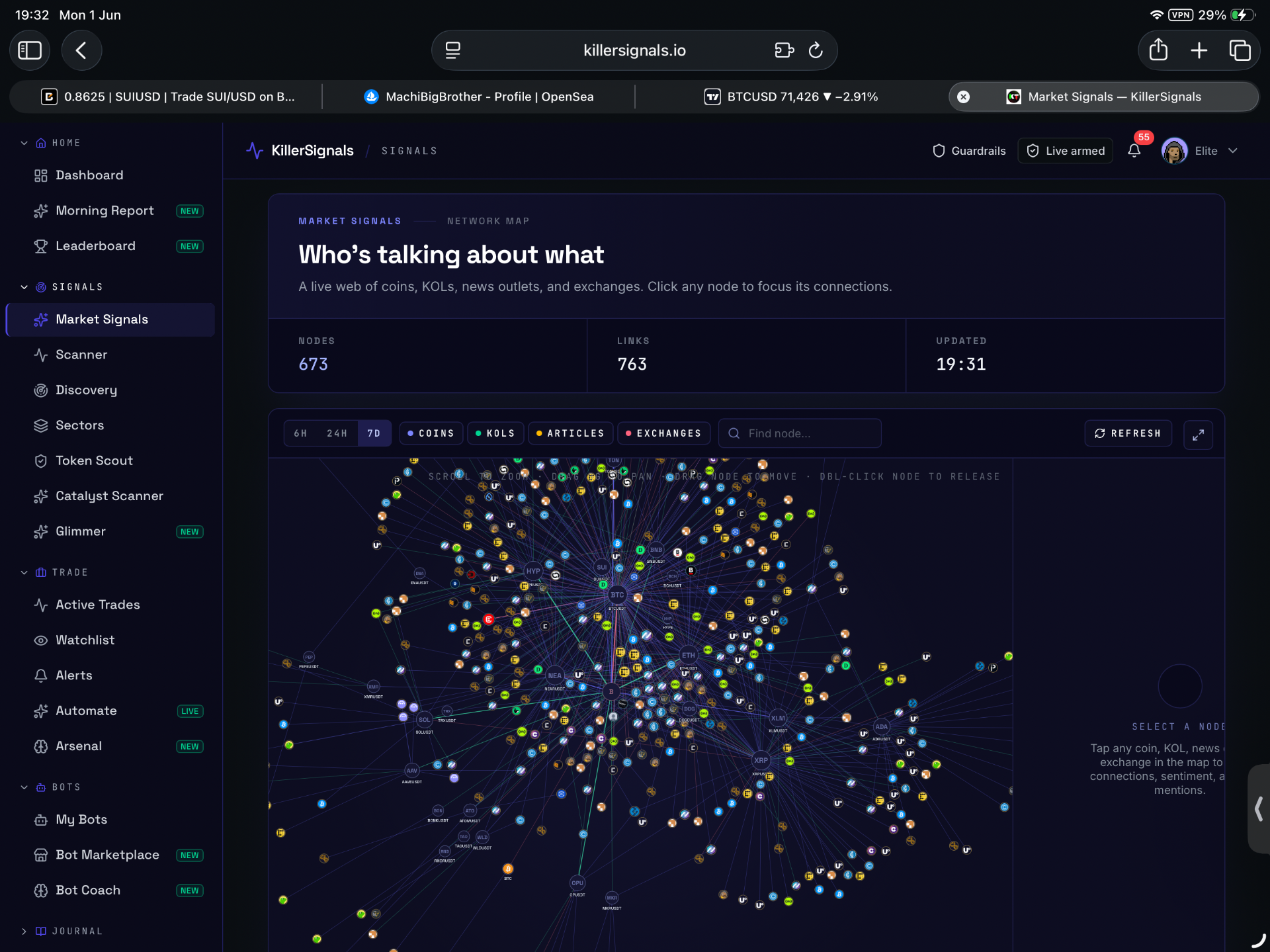Open the notifications bell with 55 badge

(1134, 151)
